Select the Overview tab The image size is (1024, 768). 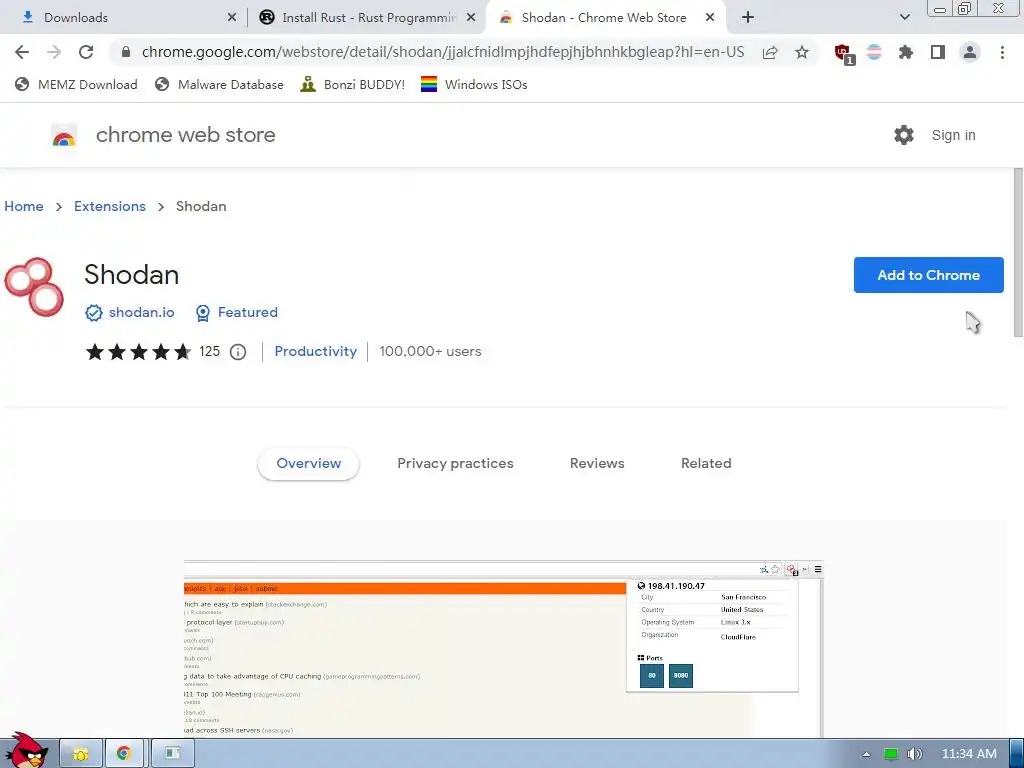click(x=308, y=464)
